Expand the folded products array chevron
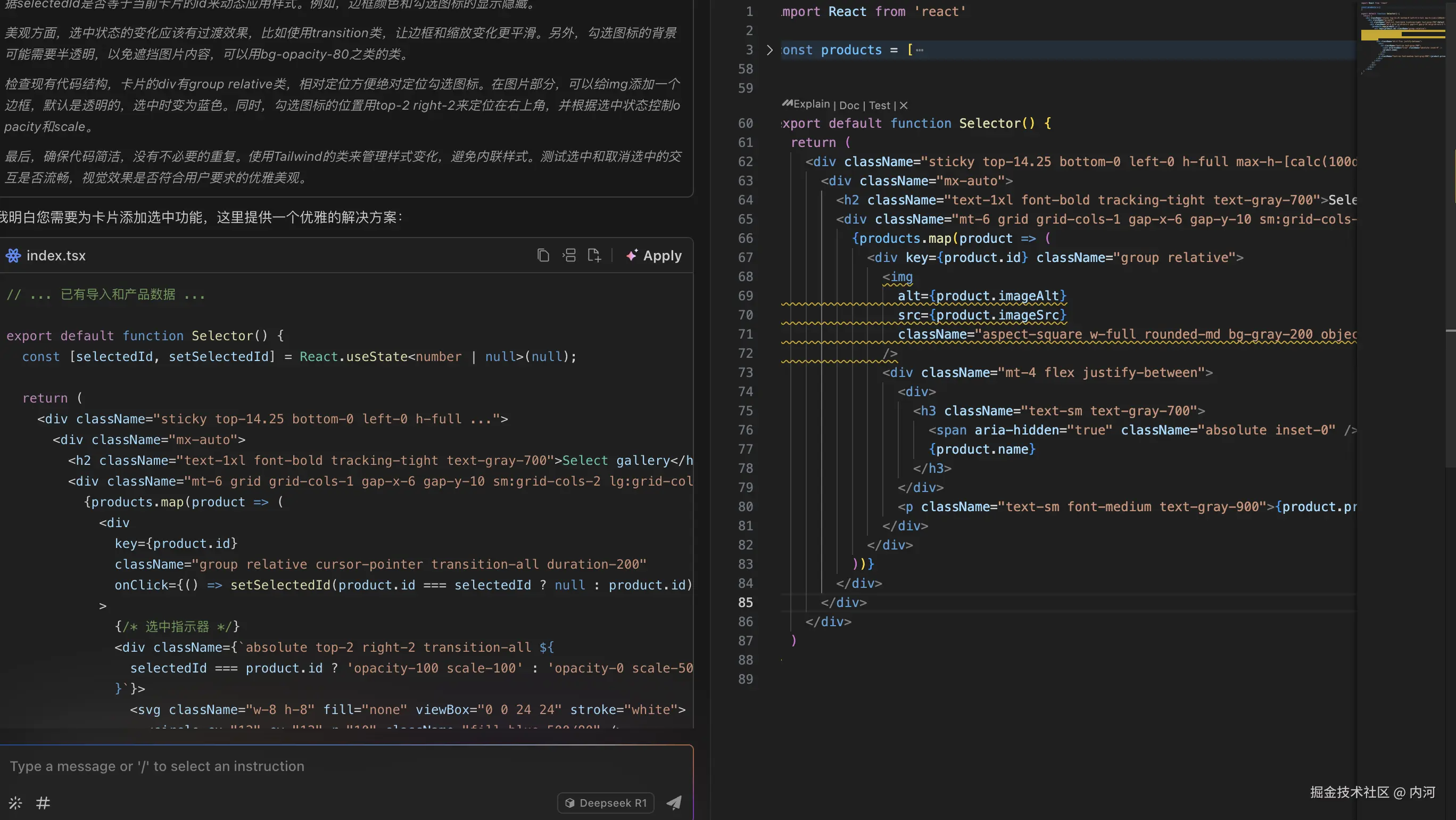 click(x=770, y=50)
